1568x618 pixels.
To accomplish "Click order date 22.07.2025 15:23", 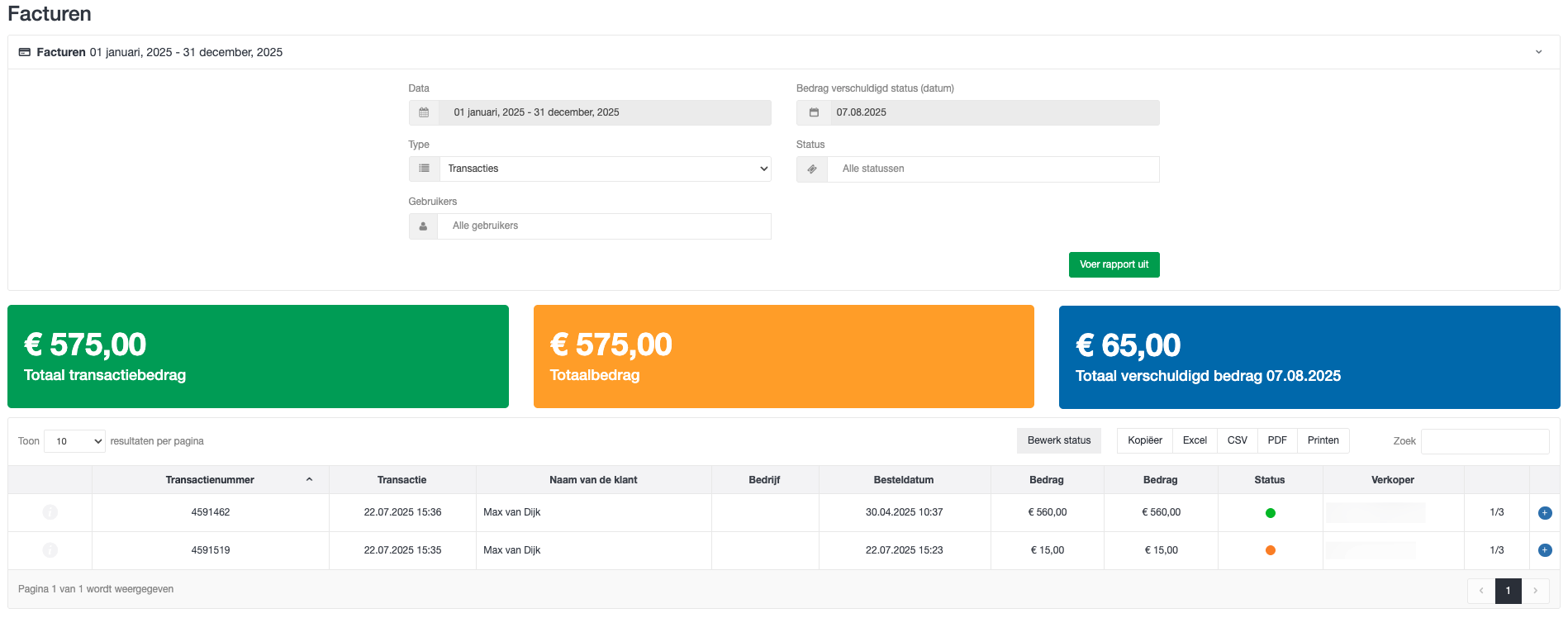I will pyautogui.click(x=904, y=550).
